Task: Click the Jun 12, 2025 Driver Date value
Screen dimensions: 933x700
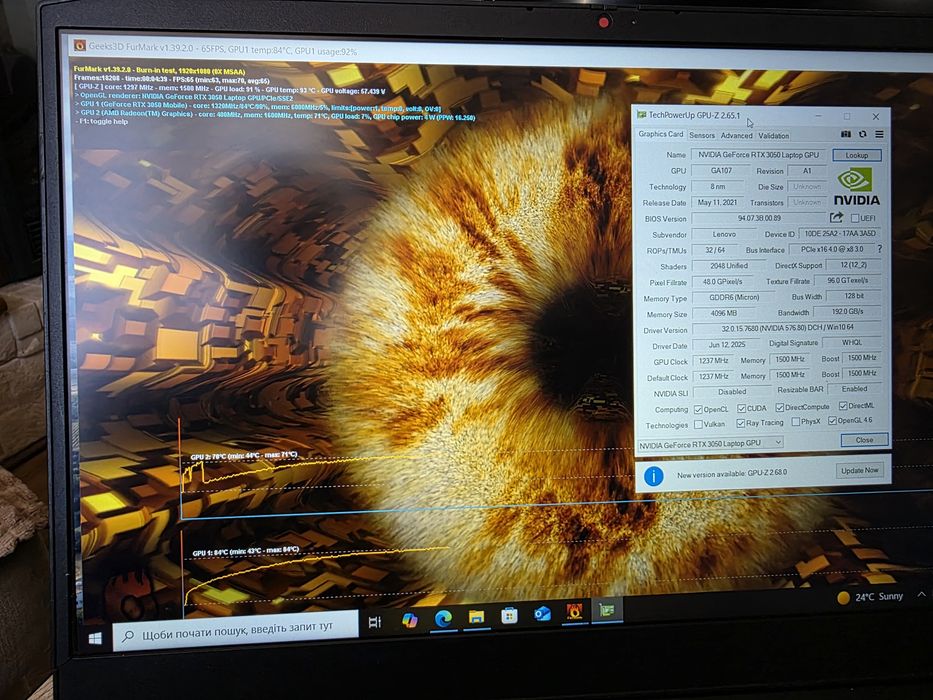Action: pos(727,345)
